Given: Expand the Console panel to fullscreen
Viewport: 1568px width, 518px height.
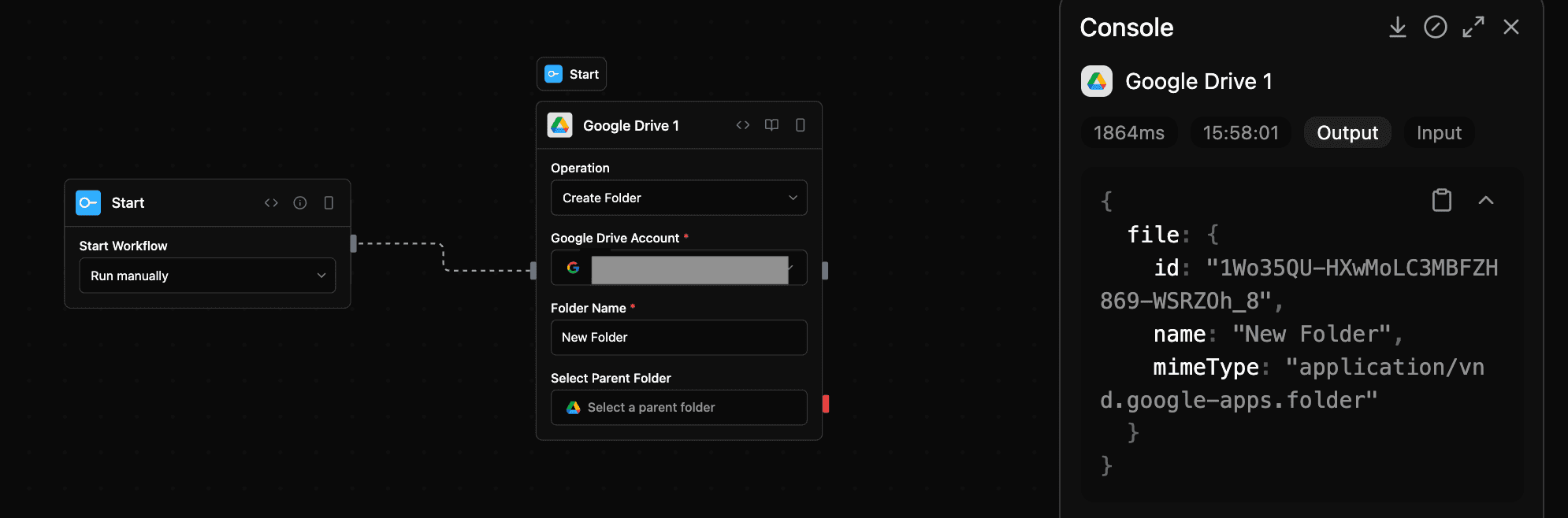Looking at the screenshot, I should (x=1473, y=28).
